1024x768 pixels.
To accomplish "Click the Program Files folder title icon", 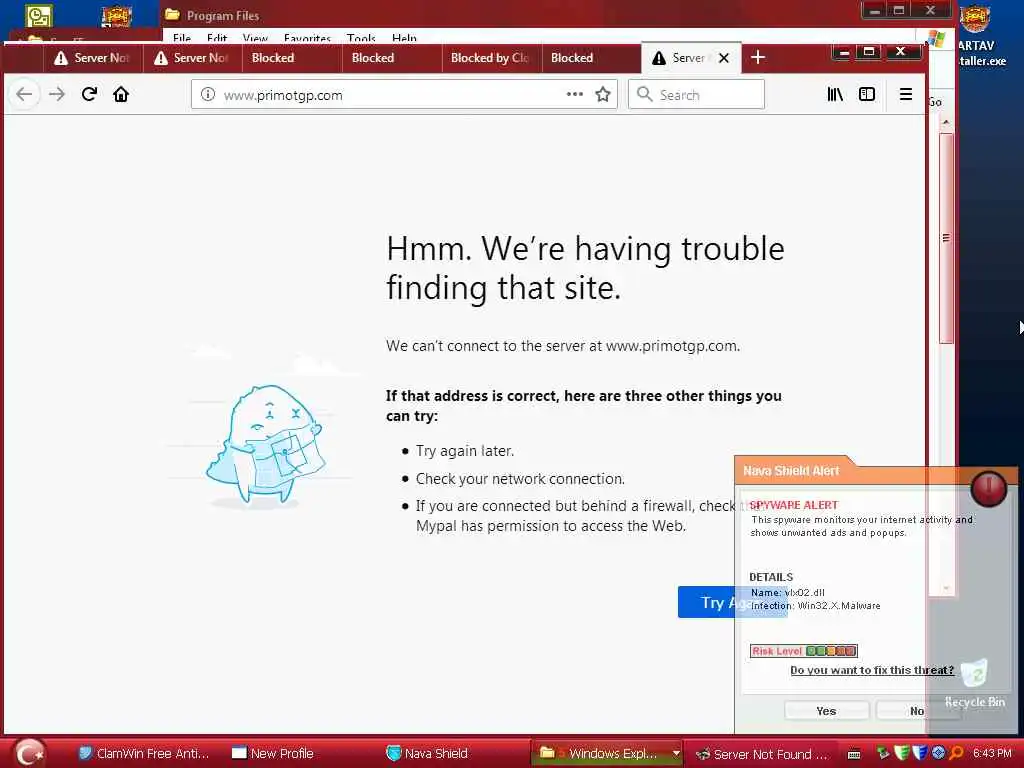I will coord(172,14).
